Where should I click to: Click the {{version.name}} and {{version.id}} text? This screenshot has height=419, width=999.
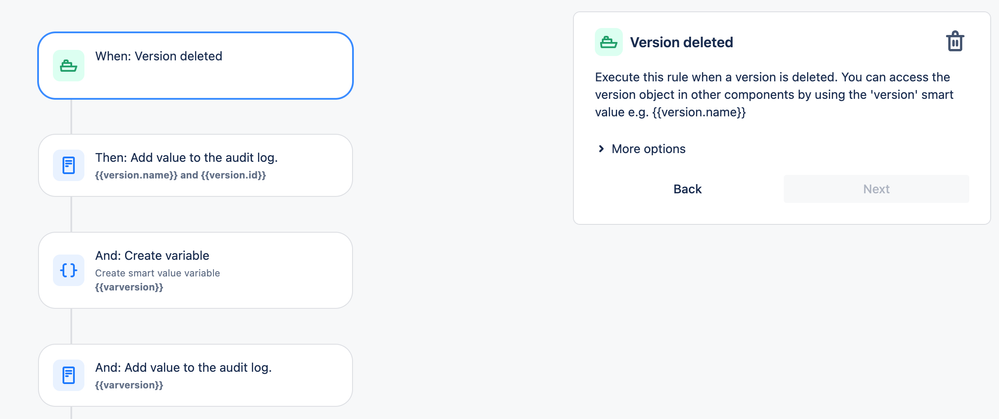(180, 175)
